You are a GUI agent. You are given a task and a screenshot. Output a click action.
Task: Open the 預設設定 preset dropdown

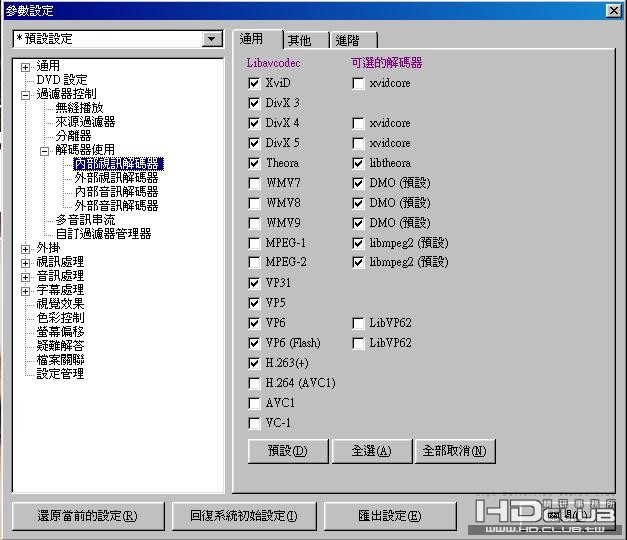click(x=212, y=39)
